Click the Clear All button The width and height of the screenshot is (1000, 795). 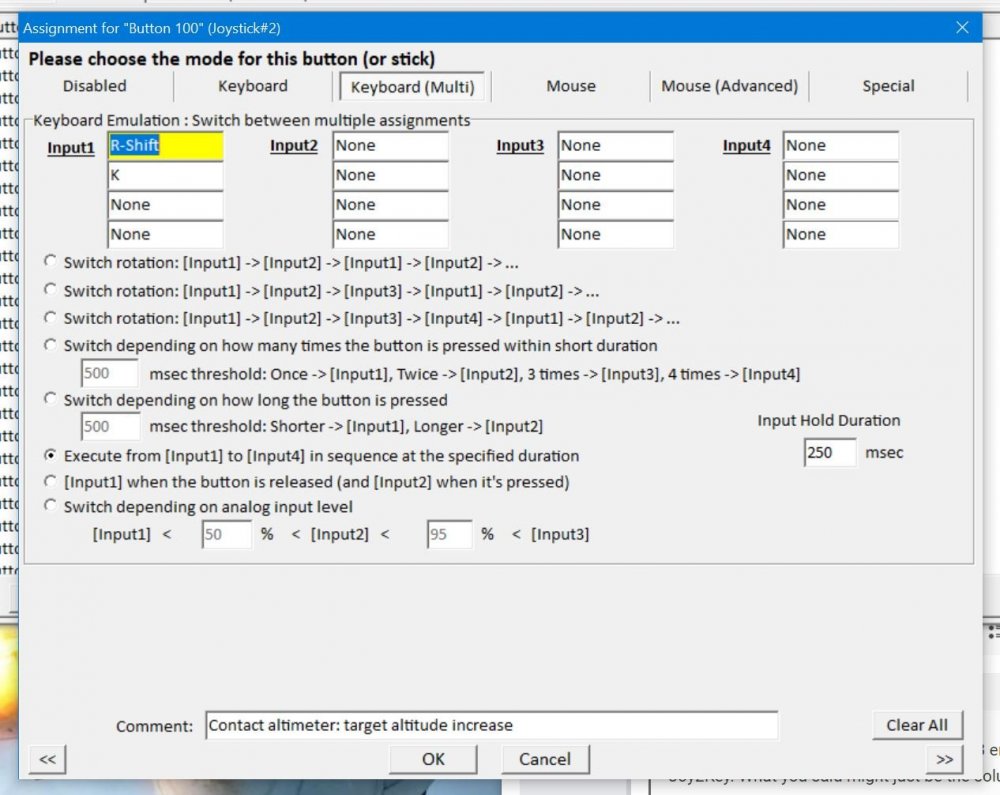[916, 725]
